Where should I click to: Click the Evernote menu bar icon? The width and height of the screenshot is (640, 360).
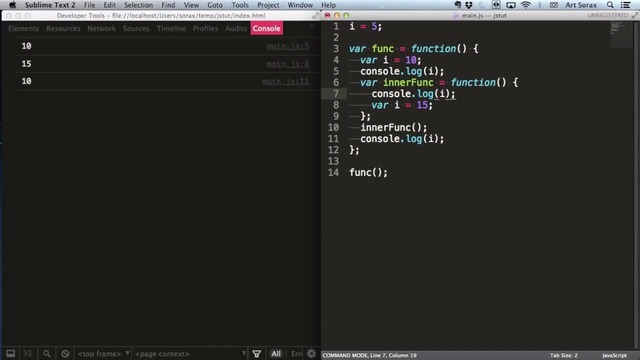[x=458, y=5]
